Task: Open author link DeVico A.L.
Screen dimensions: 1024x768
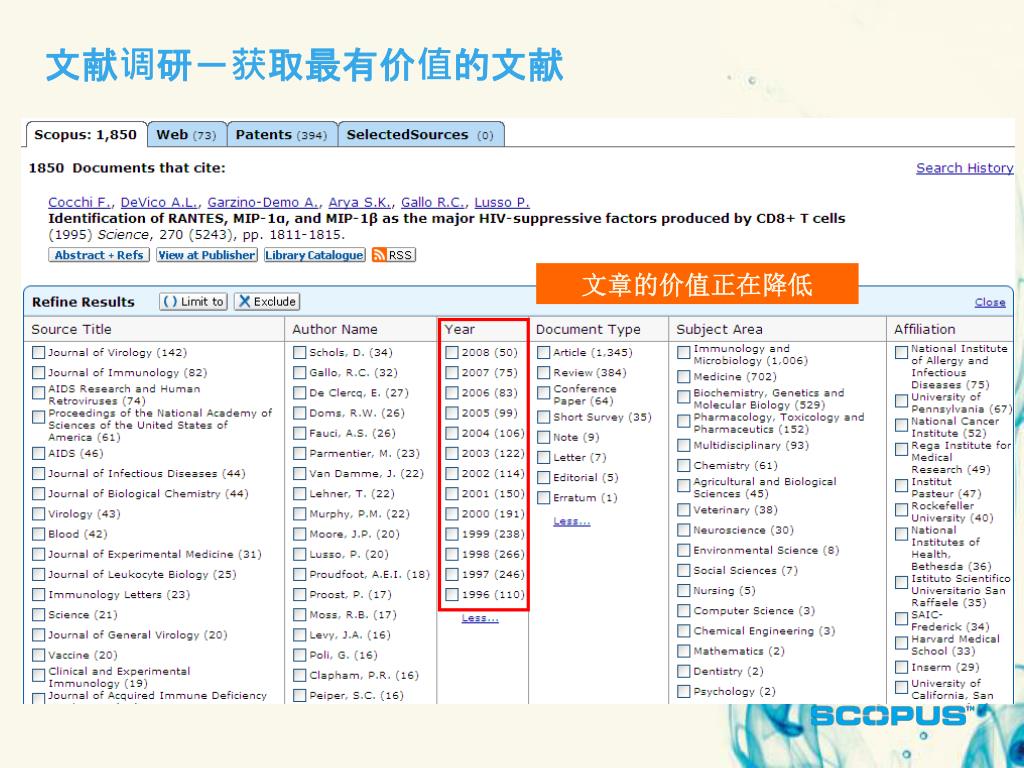Action: click(159, 202)
